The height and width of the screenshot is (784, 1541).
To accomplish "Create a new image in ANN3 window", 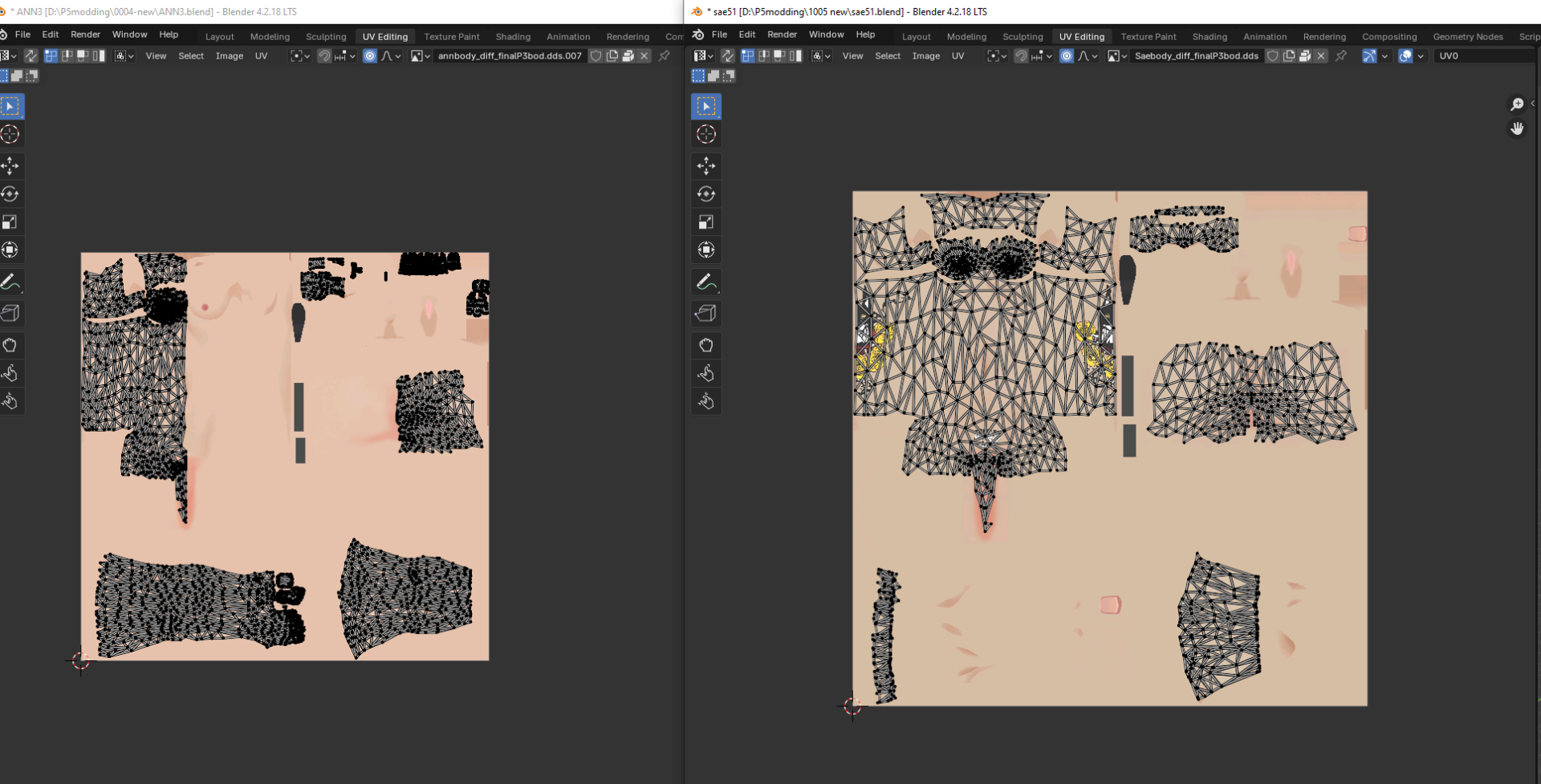I will pyautogui.click(x=612, y=56).
